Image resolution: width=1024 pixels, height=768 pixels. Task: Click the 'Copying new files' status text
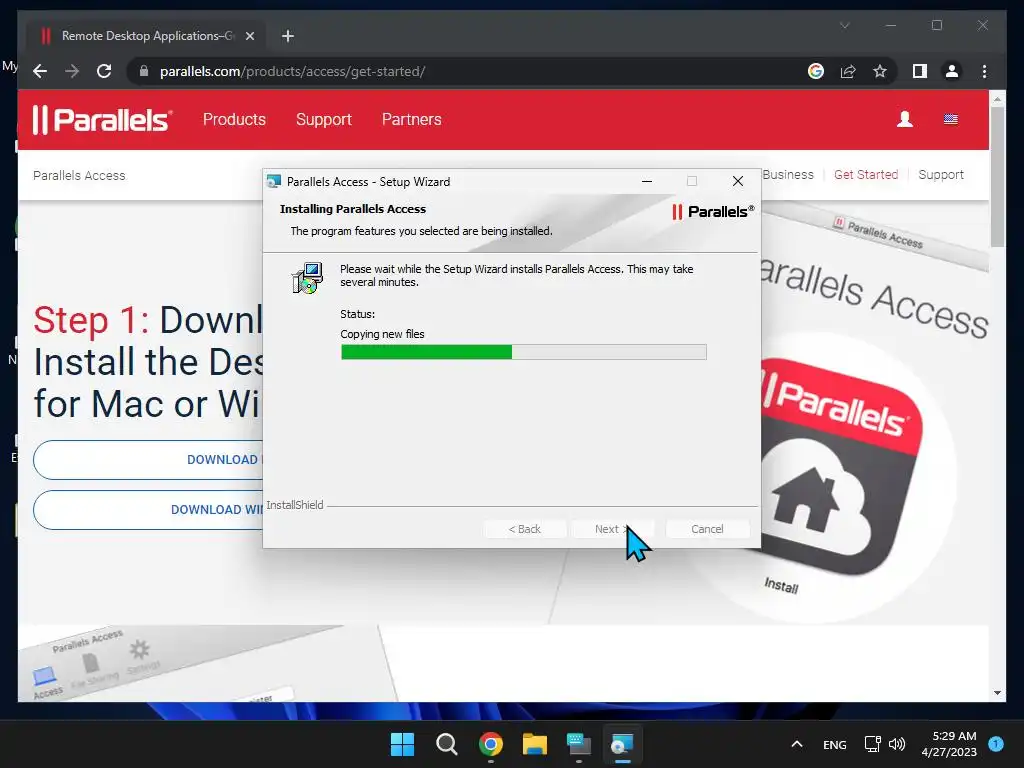(382, 334)
